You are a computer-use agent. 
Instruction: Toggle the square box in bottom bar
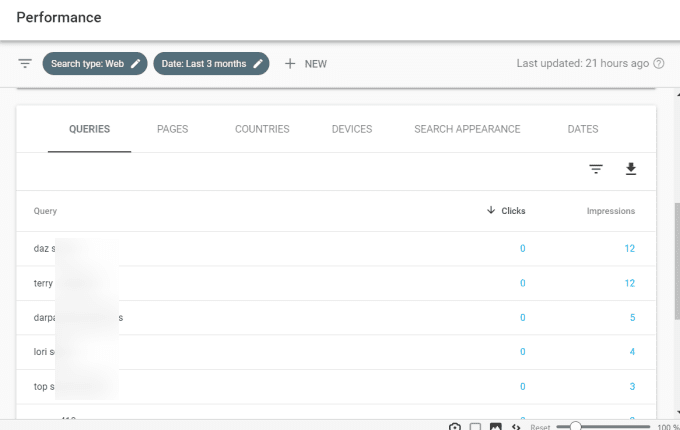476,426
